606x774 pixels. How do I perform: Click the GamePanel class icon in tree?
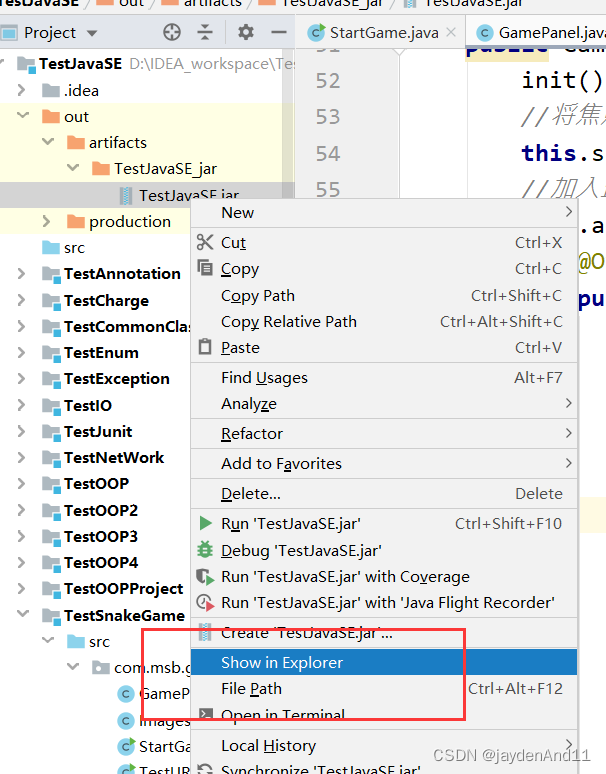click(126, 694)
